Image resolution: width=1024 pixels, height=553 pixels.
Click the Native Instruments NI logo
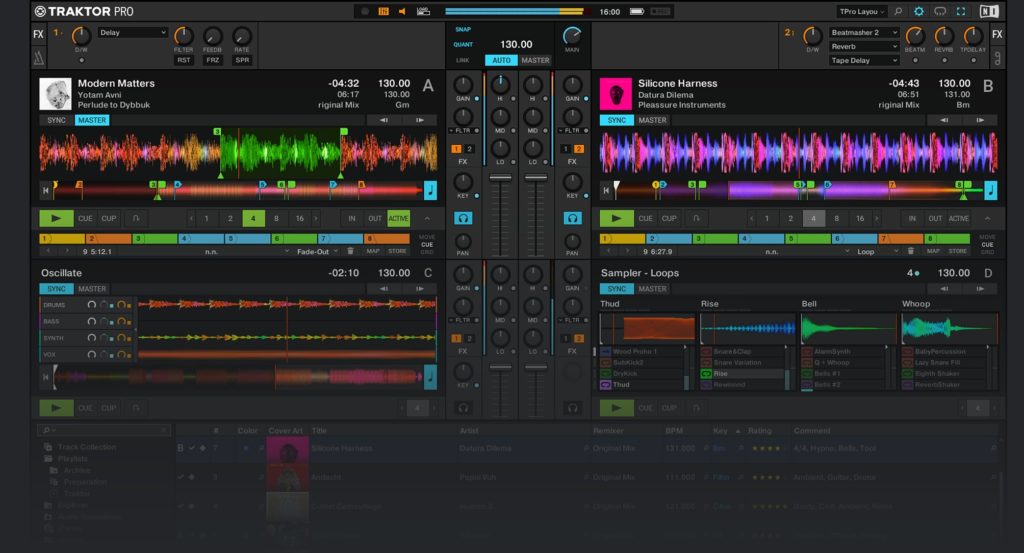click(x=989, y=11)
